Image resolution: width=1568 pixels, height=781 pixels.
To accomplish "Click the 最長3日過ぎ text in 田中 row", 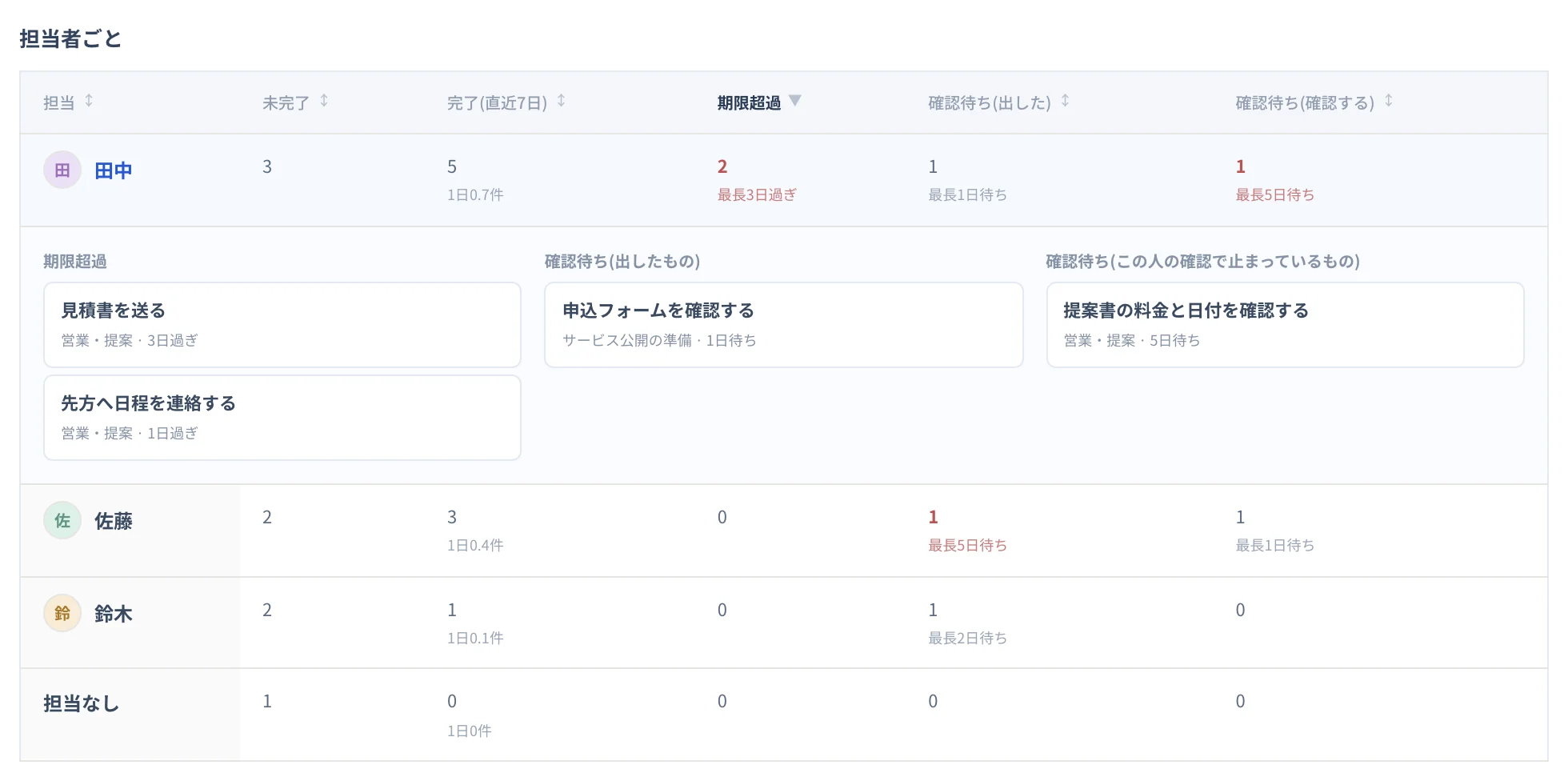I will point(757,194).
